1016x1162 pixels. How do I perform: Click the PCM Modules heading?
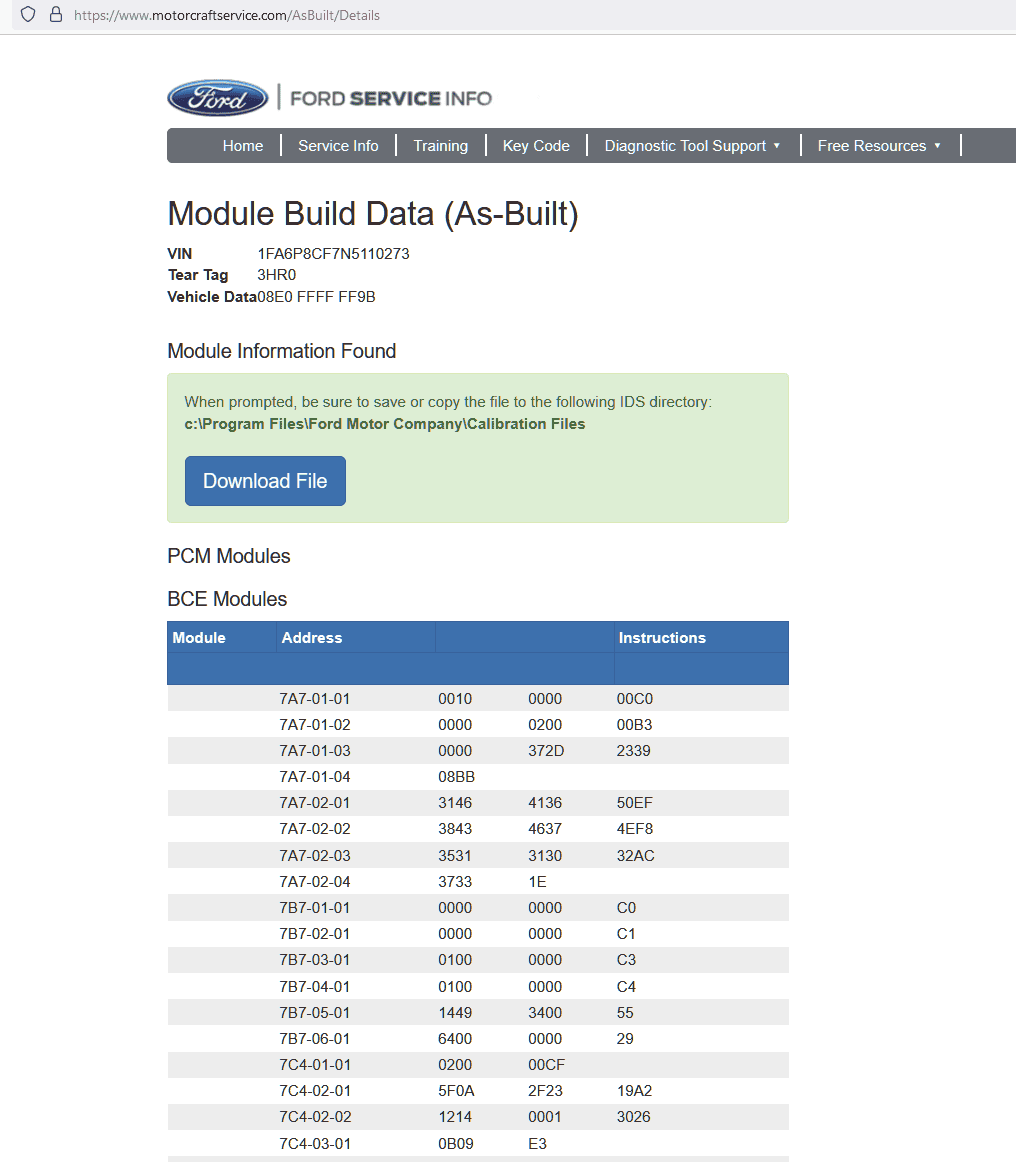click(x=229, y=556)
